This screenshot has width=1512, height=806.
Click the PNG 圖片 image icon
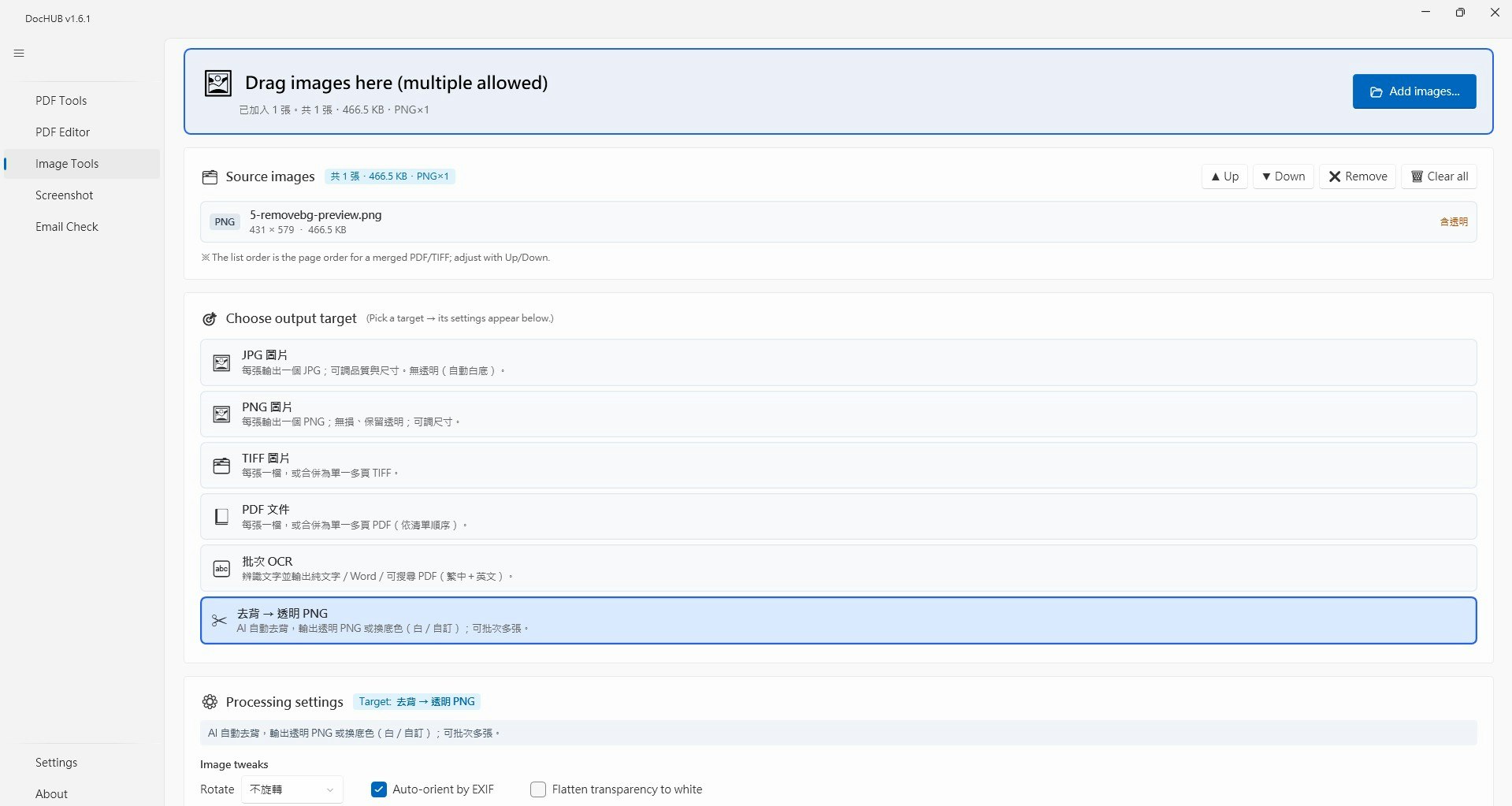pyautogui.click(x=222, y=414)
